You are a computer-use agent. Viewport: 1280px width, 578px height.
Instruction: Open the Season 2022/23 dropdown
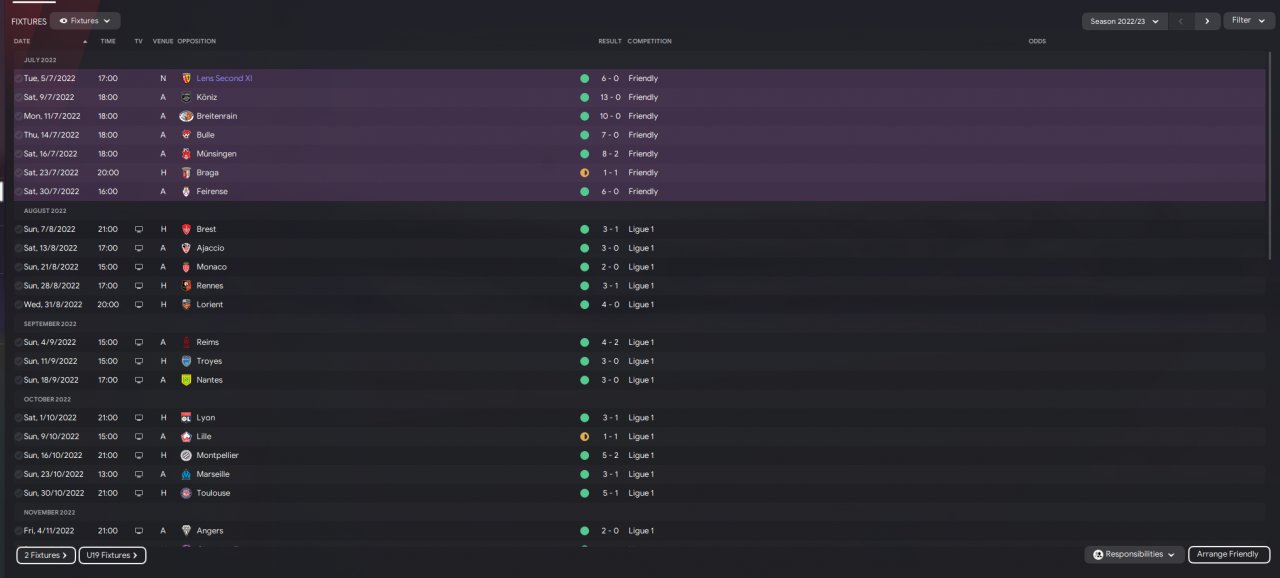point(1124,20)
